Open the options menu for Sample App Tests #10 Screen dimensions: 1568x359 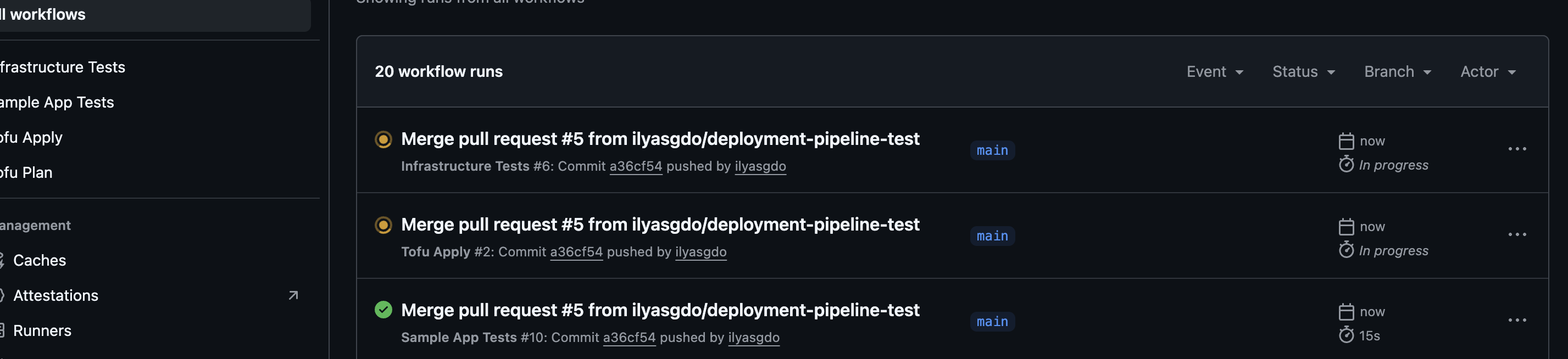coord(1516,320)
